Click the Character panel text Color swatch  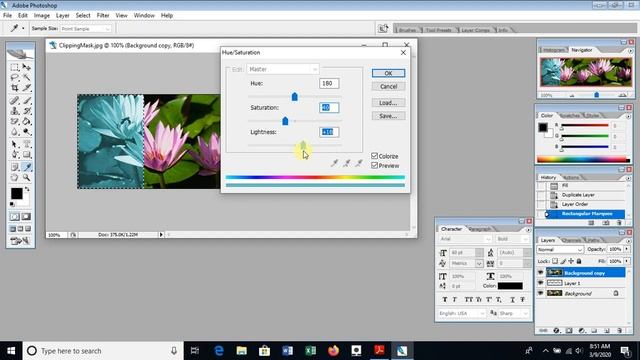point(510,286)
